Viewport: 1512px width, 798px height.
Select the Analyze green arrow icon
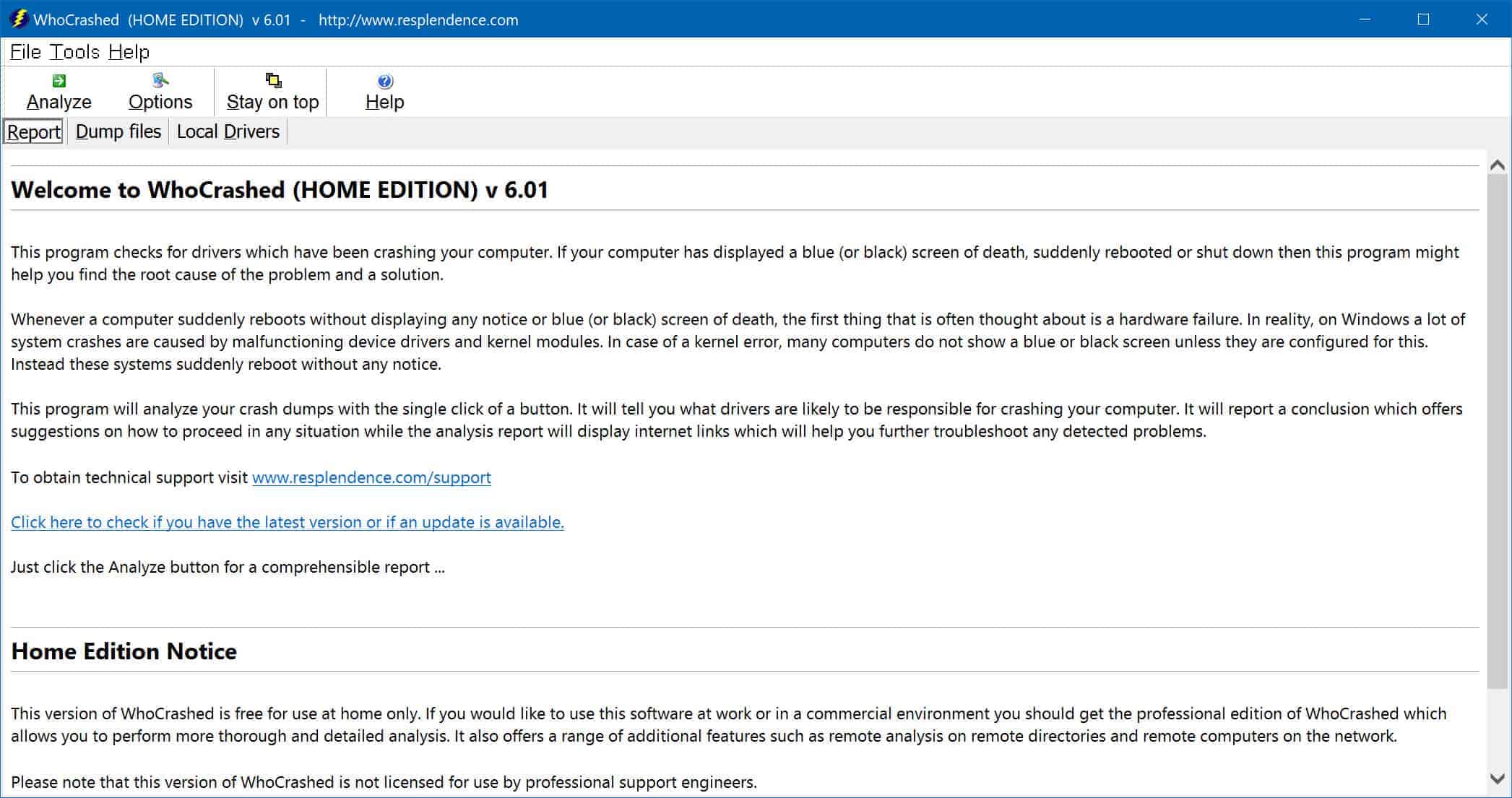tap(59, 79)
